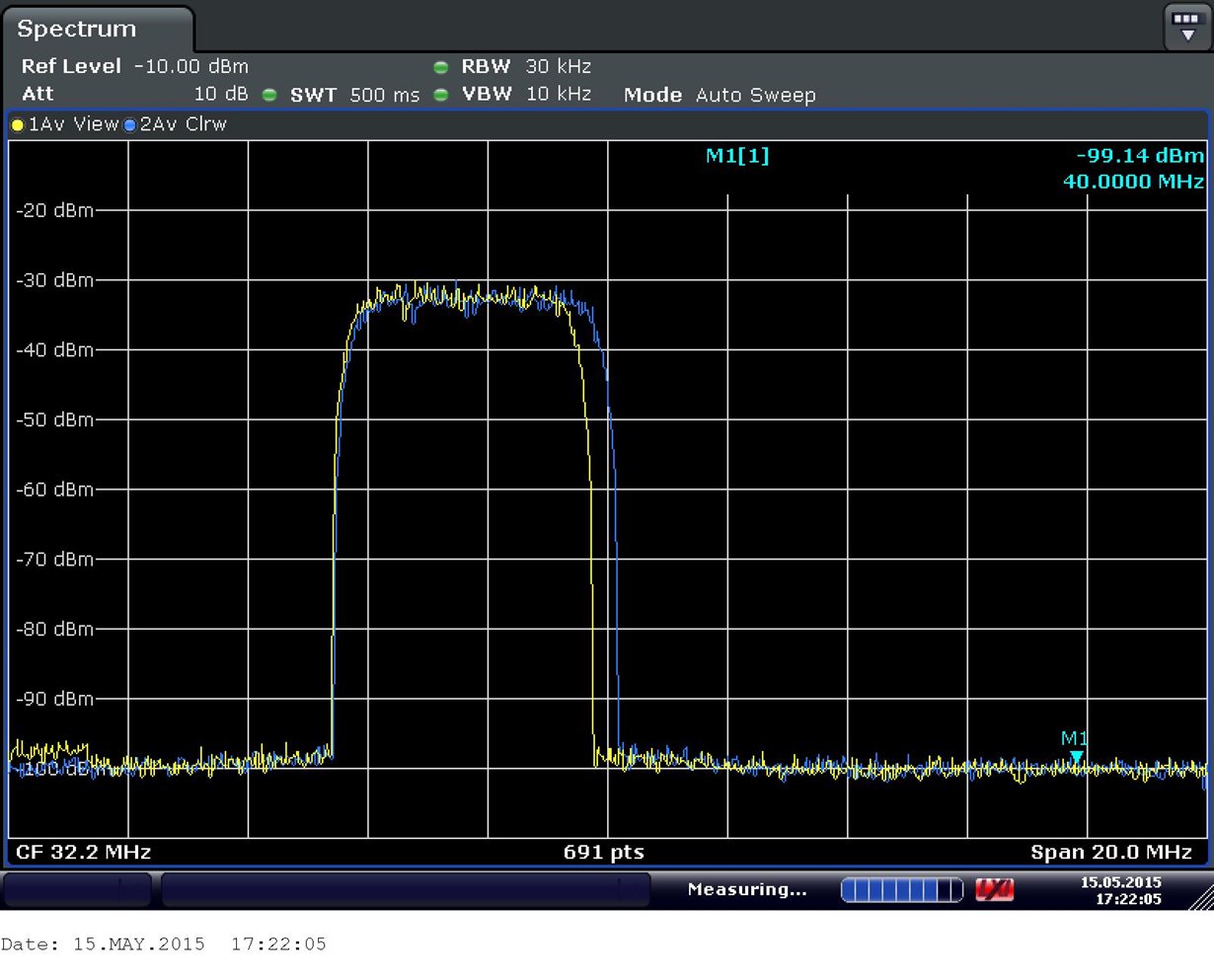Screen dimensions: 1214x980
Task: Select the 691 pts sweep points label
Action: 604,852
